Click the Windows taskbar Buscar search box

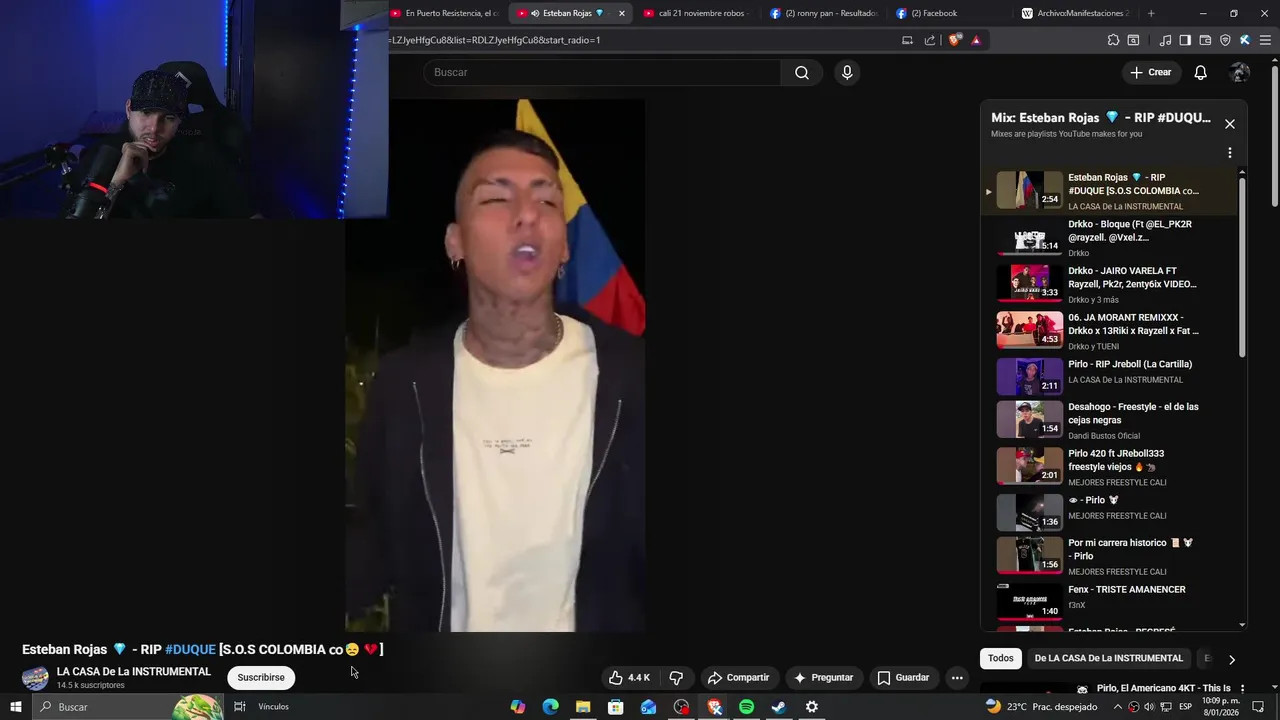click(127, 707)
